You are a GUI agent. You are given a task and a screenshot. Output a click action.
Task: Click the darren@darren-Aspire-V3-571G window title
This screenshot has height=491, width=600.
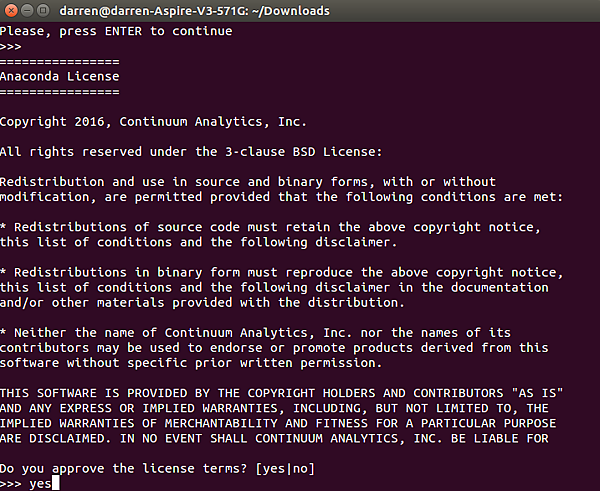click(194, 11)
